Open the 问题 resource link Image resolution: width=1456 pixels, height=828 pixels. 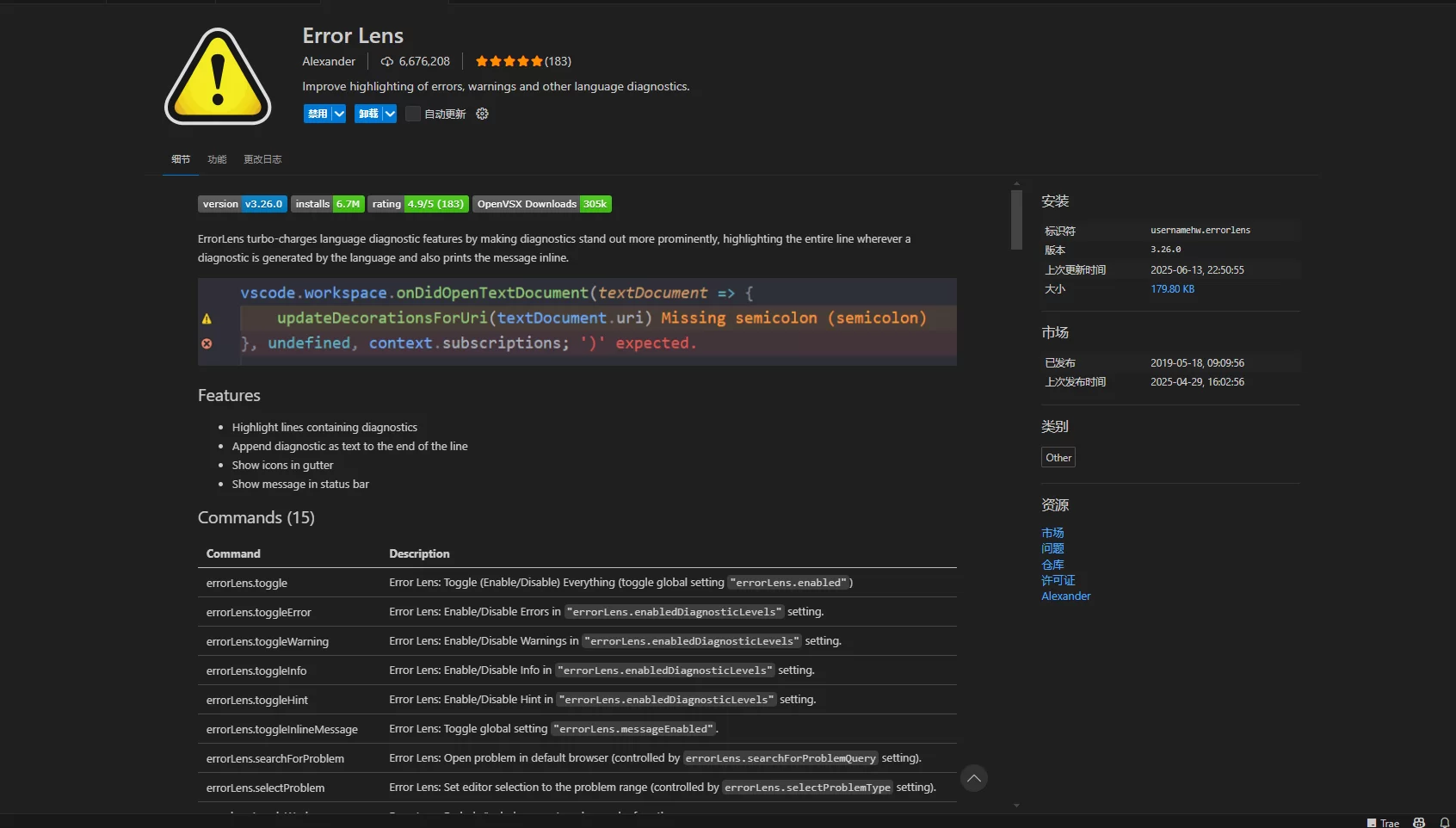[x=1052, y=548]
